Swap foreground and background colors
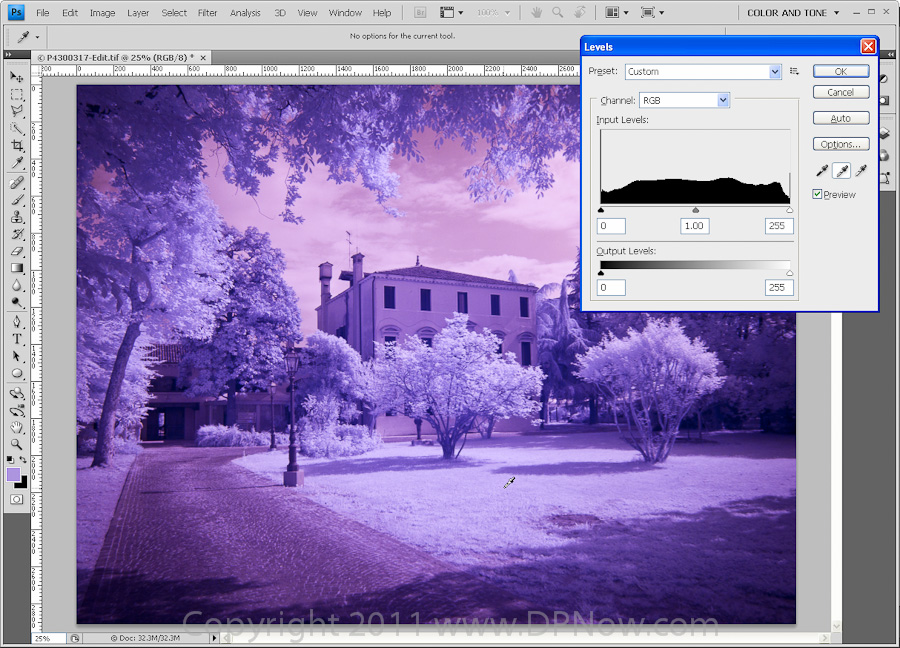The height and width of the screenshot is (648, 900). pos(25,460)
